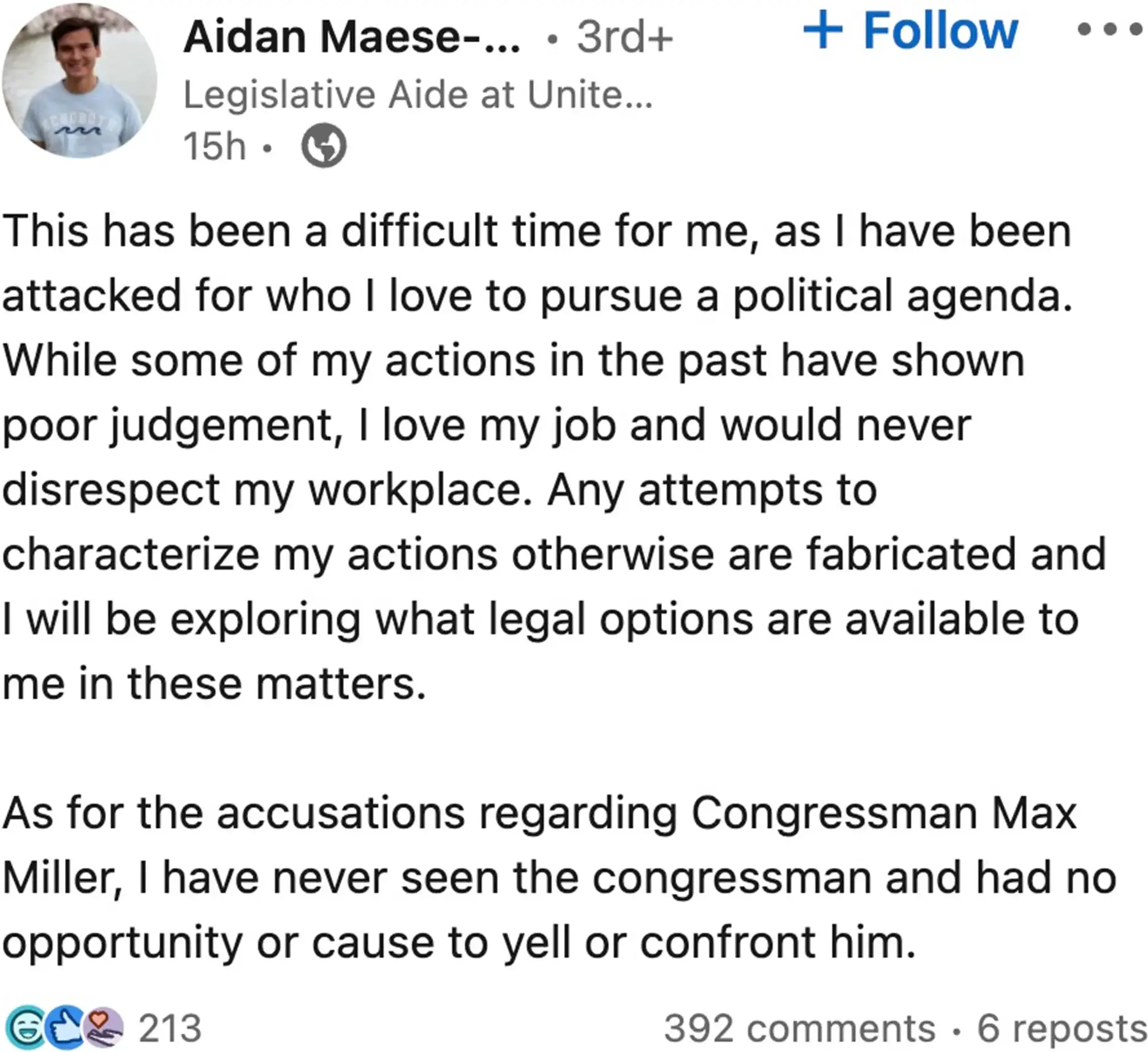The image size is (1148, 1052).
Task: Click the 3rd+ connection degree label
Action: coord(624,37)
